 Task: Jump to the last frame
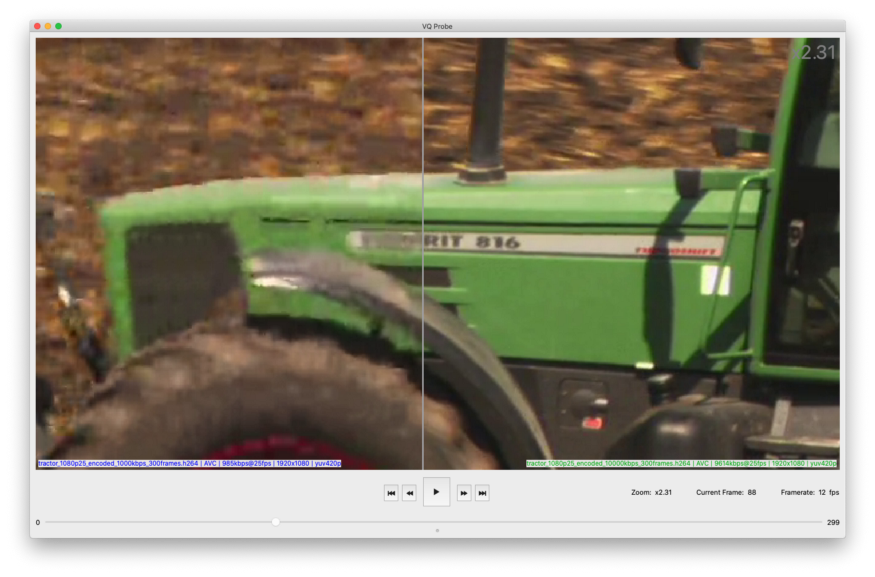[482, 493]
